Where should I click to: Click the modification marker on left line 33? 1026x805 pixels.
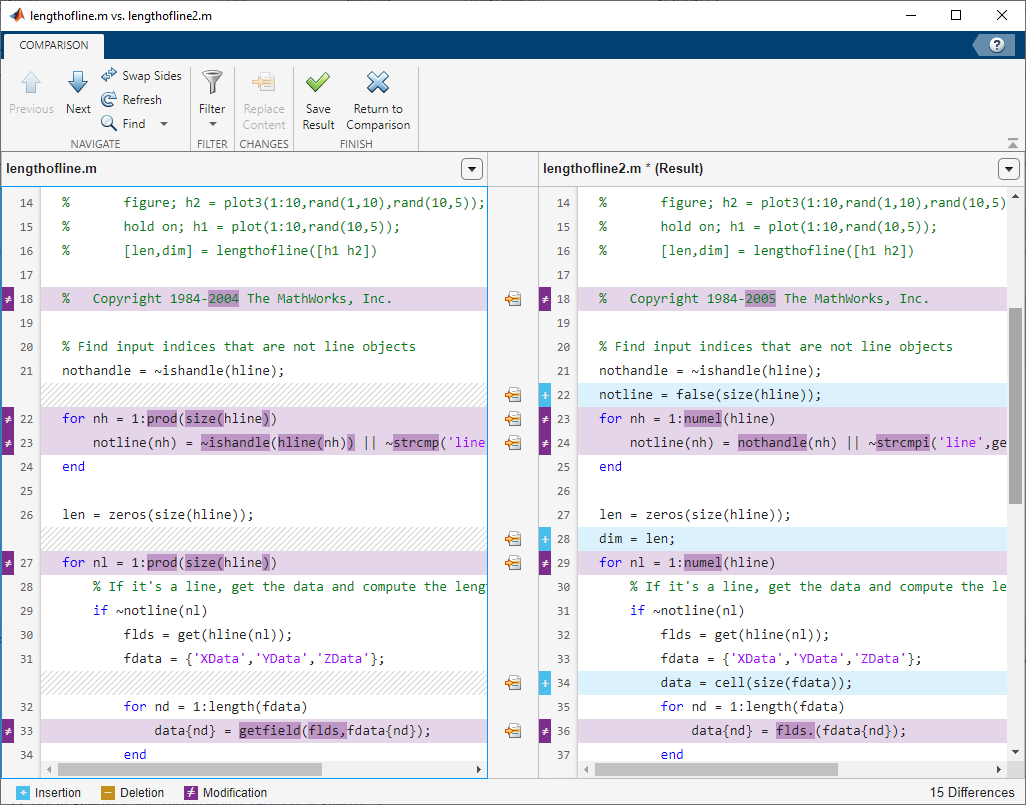(8, 731)
